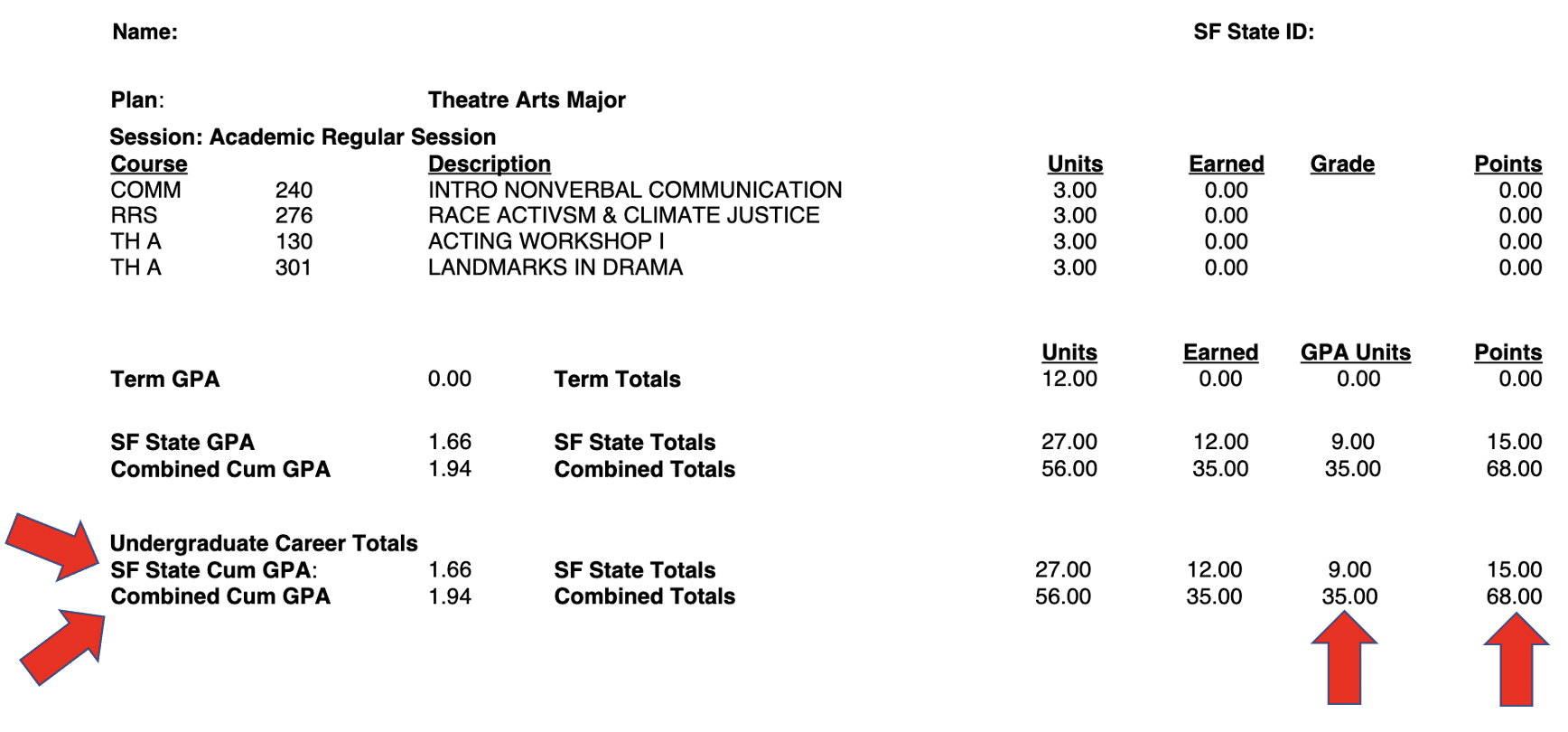This screenshot has height=732, width=1568.
Task: Click the Term GPA value 0.00
Action: (450, 379)
